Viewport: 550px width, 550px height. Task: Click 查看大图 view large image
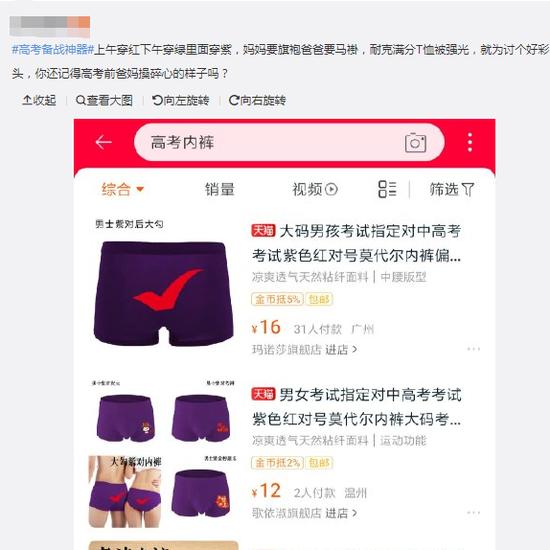pos(104,100)
